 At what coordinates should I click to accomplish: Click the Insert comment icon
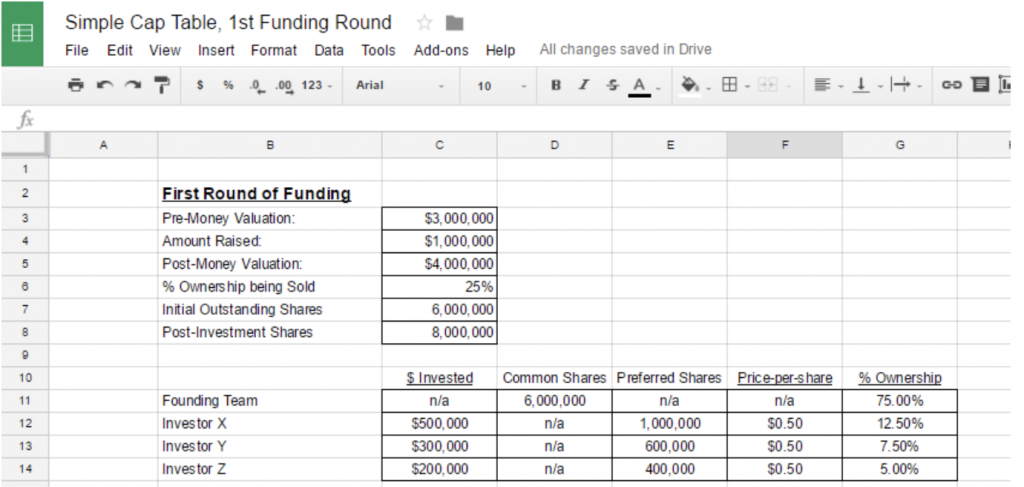[980, 86]
